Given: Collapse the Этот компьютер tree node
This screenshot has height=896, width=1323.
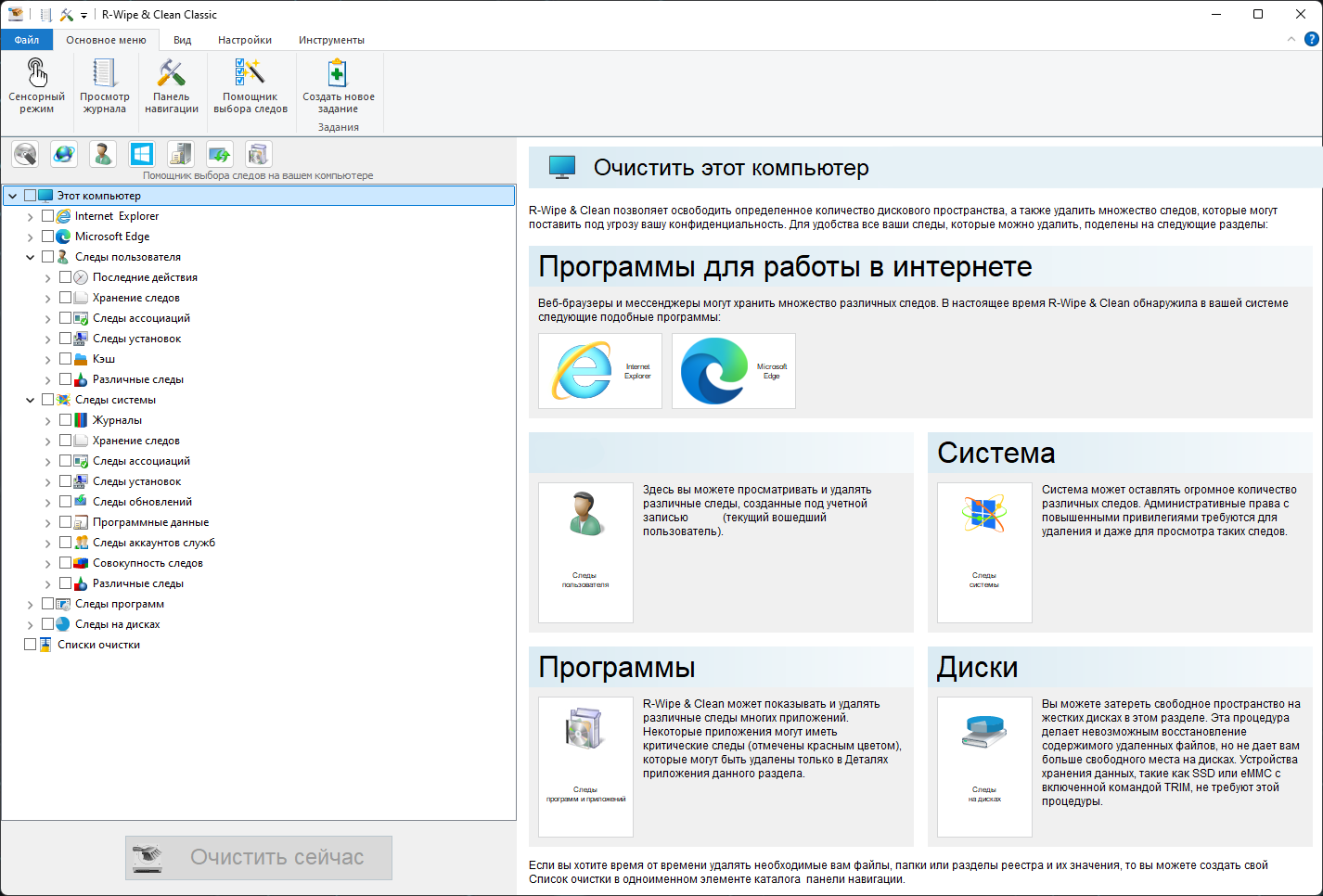Looking at the screenshot, I should point(12,196).
